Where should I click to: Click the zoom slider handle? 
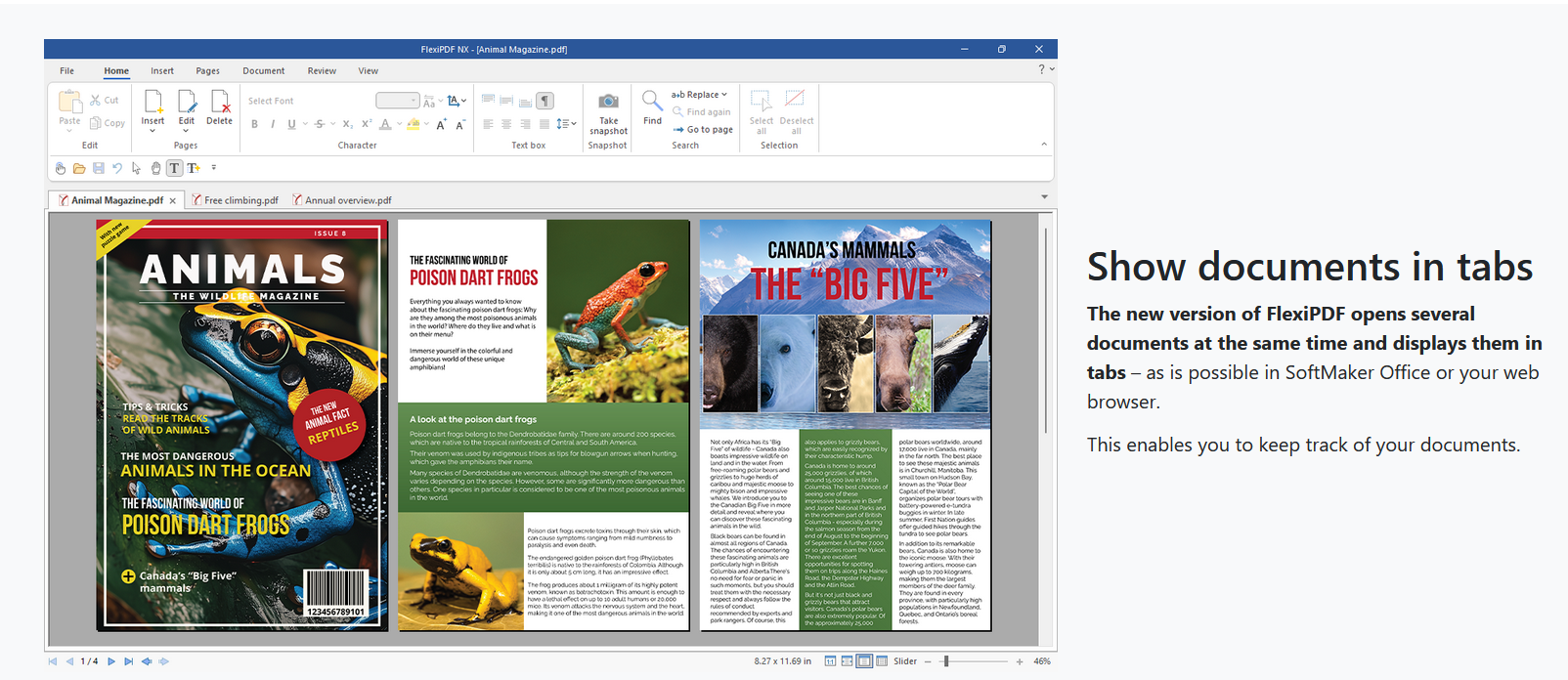[945, 661]
